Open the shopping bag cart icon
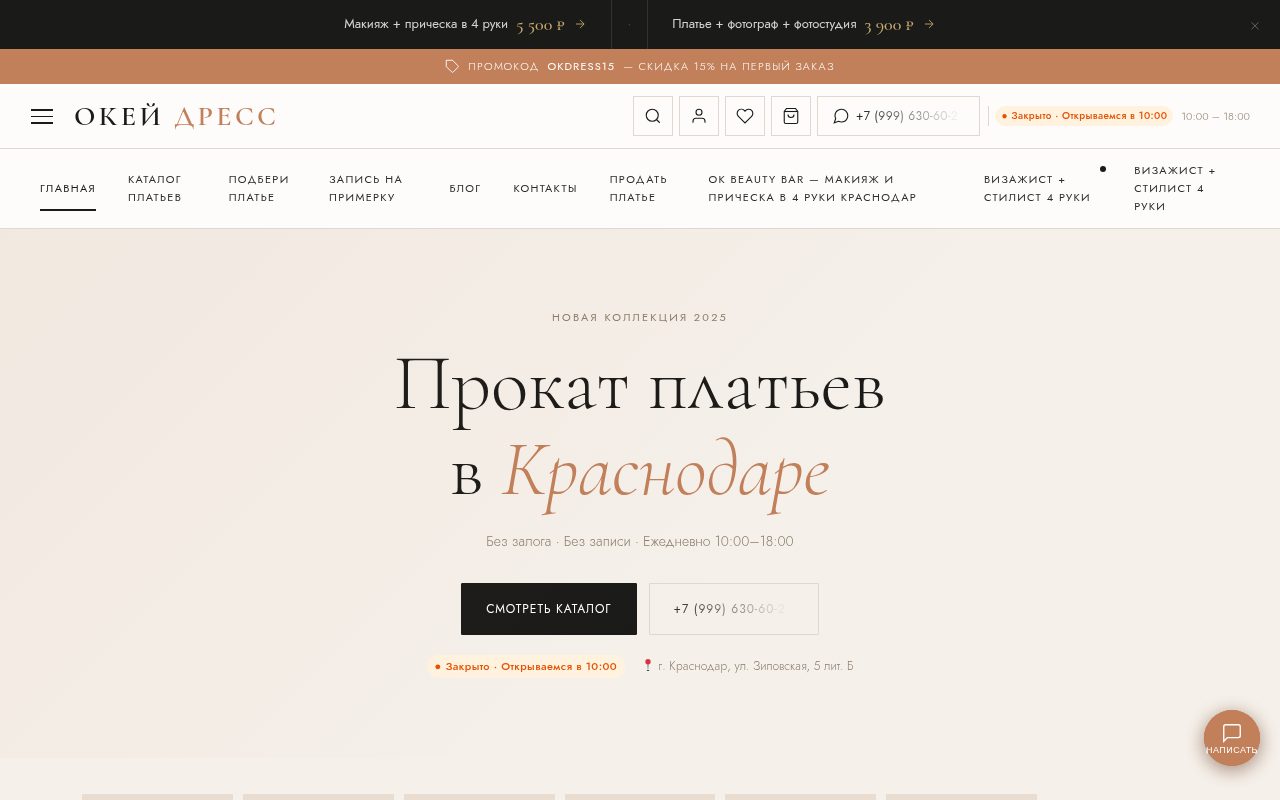1280x800 pixels. 791,116
